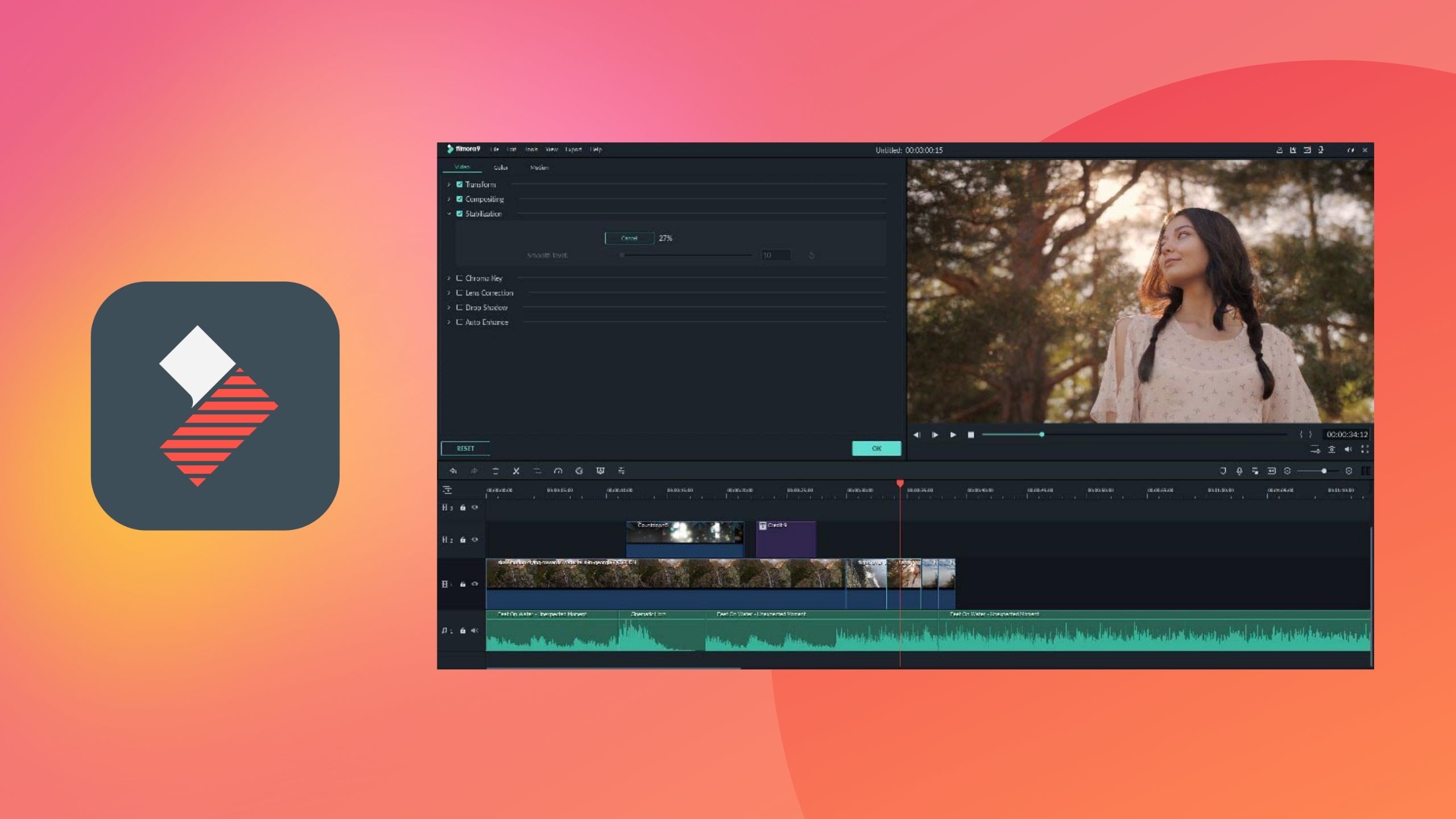The image size is (1456, 819).
Task: Uncheck the Transform checkbox
Action: point(460,184)
